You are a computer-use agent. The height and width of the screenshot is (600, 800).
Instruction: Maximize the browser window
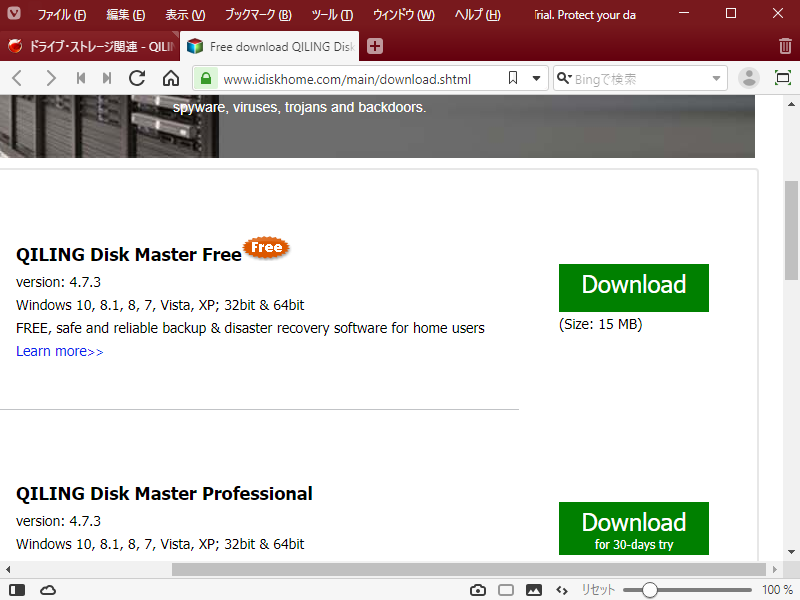[x=731, y=13]
